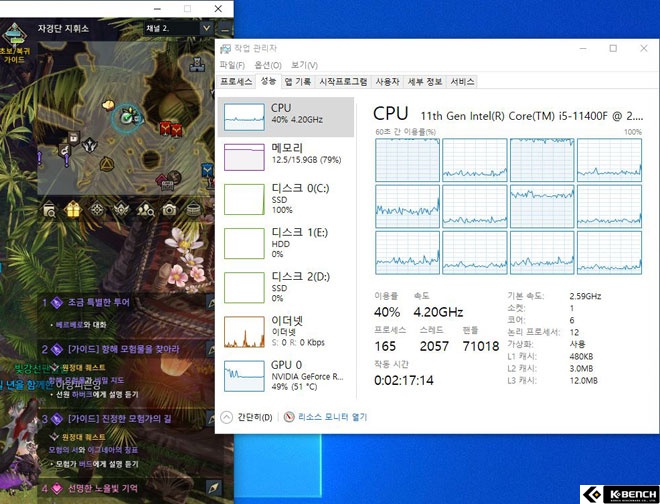Open the 채널 2 channel dropdown in game
660x504 pixels.
tap(178, 29)
